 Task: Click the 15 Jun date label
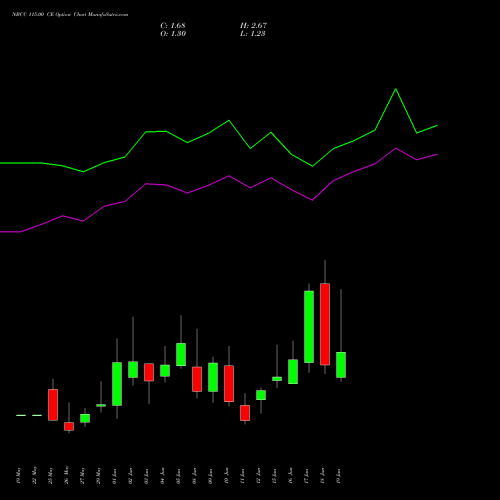pyautogui.click(x=274, y=476)
